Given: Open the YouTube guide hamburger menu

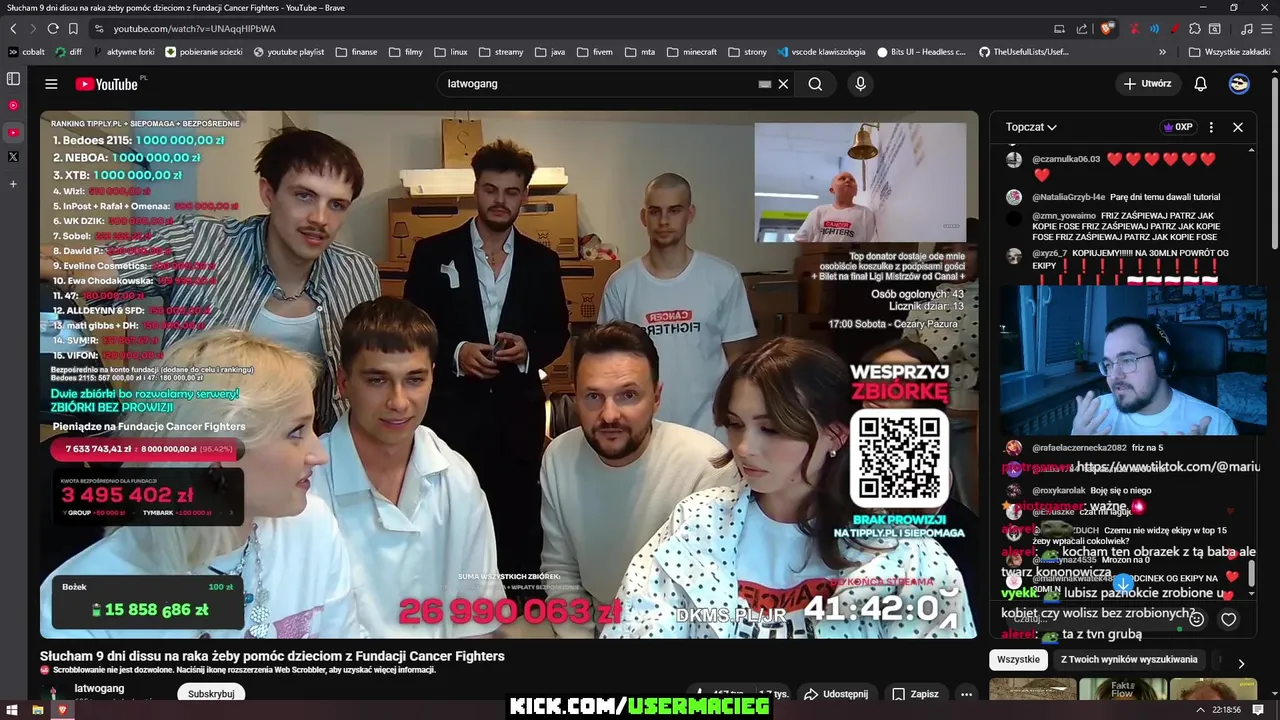Looking at the screenshot, I should click(51, 84).
